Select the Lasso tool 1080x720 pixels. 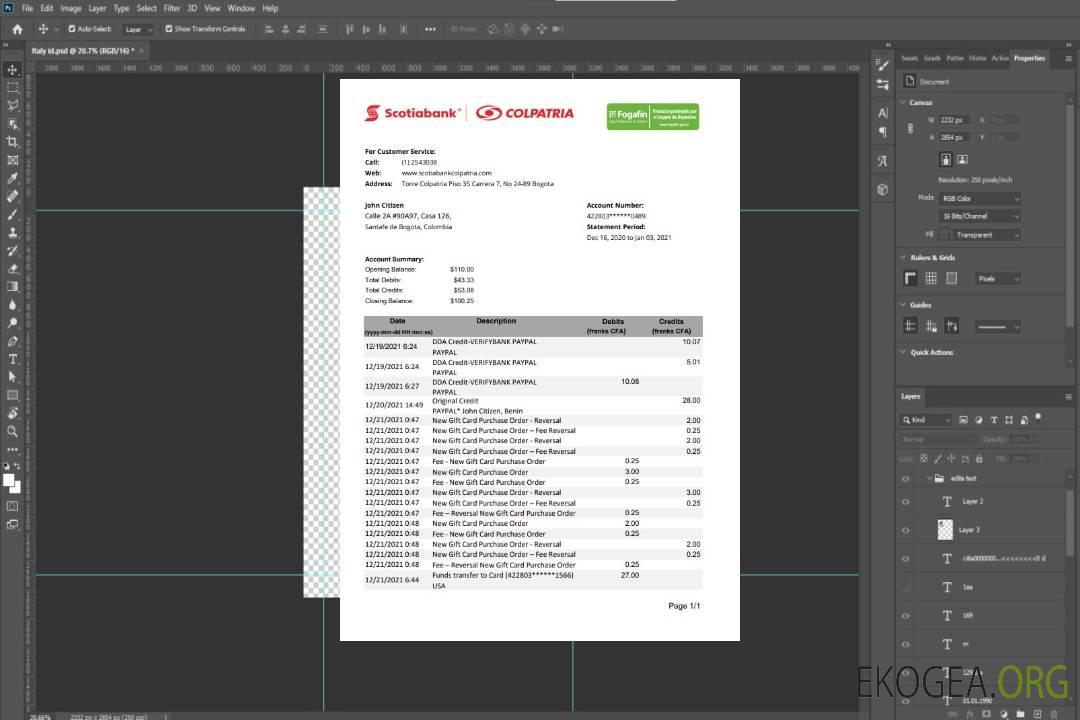pos(12,105)
